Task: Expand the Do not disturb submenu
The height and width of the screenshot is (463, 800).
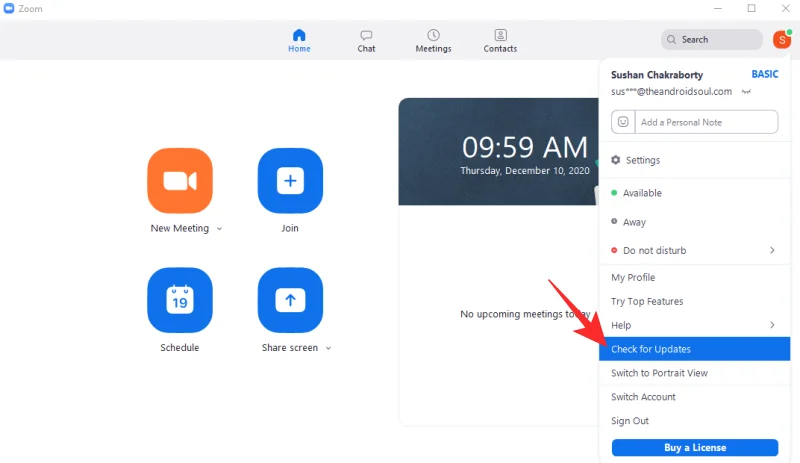Action: [771, 250]
